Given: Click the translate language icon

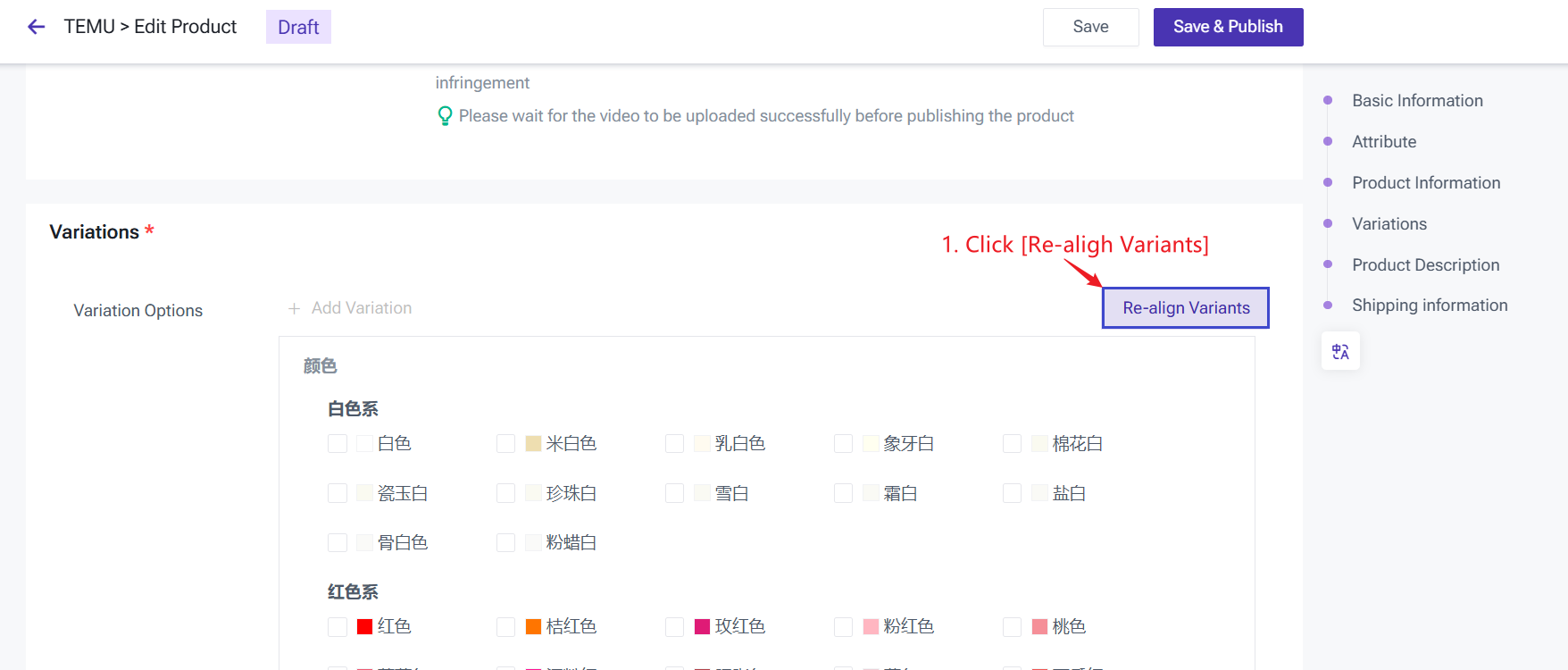Looking at the screenshot, I should pos(1340,351).
